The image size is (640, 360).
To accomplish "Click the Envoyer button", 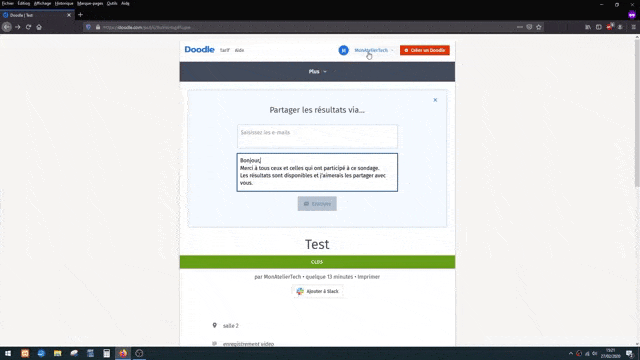I will tap(317, 204).
